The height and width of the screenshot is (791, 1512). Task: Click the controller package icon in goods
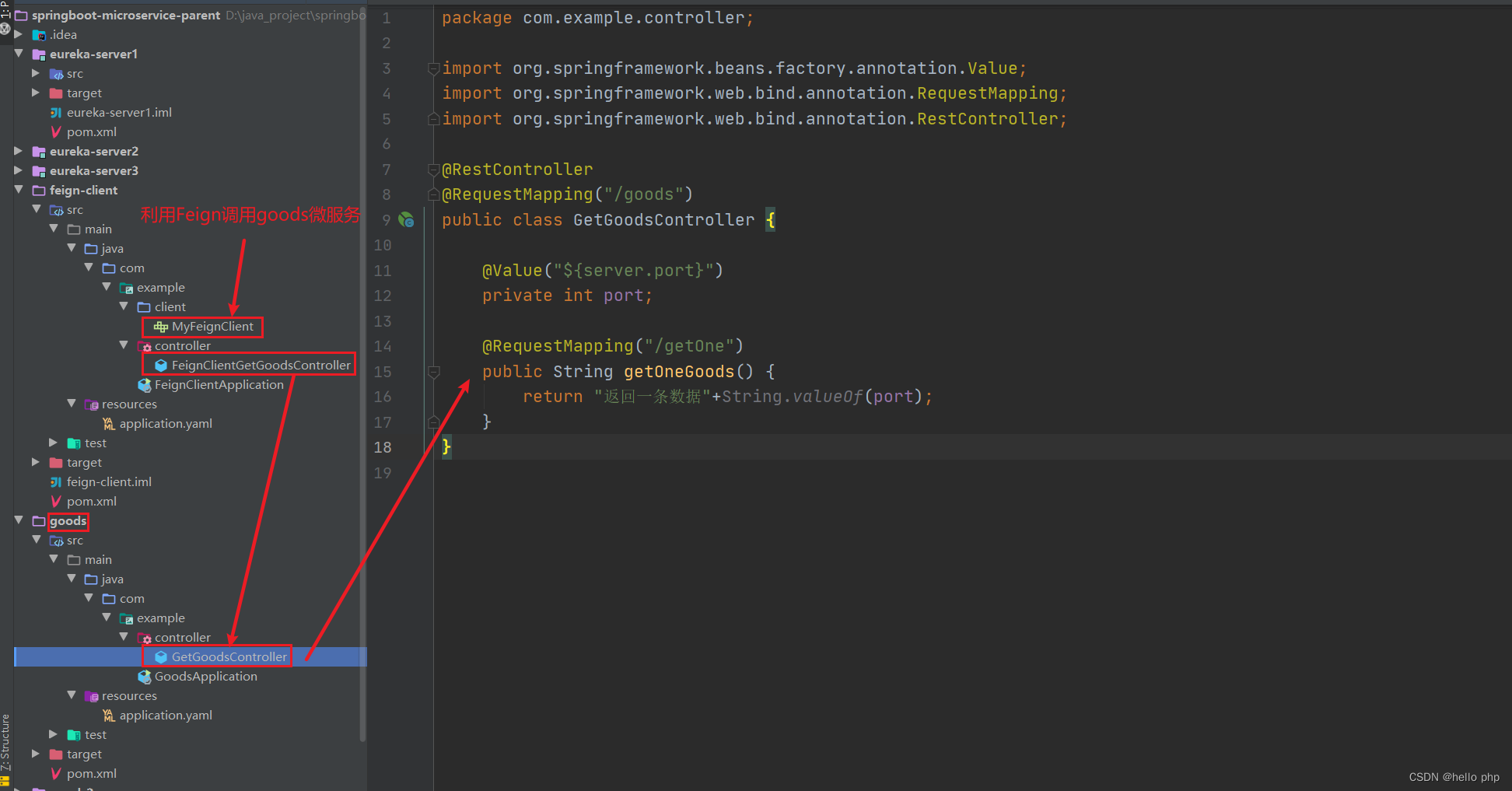(x=145, y=638)
